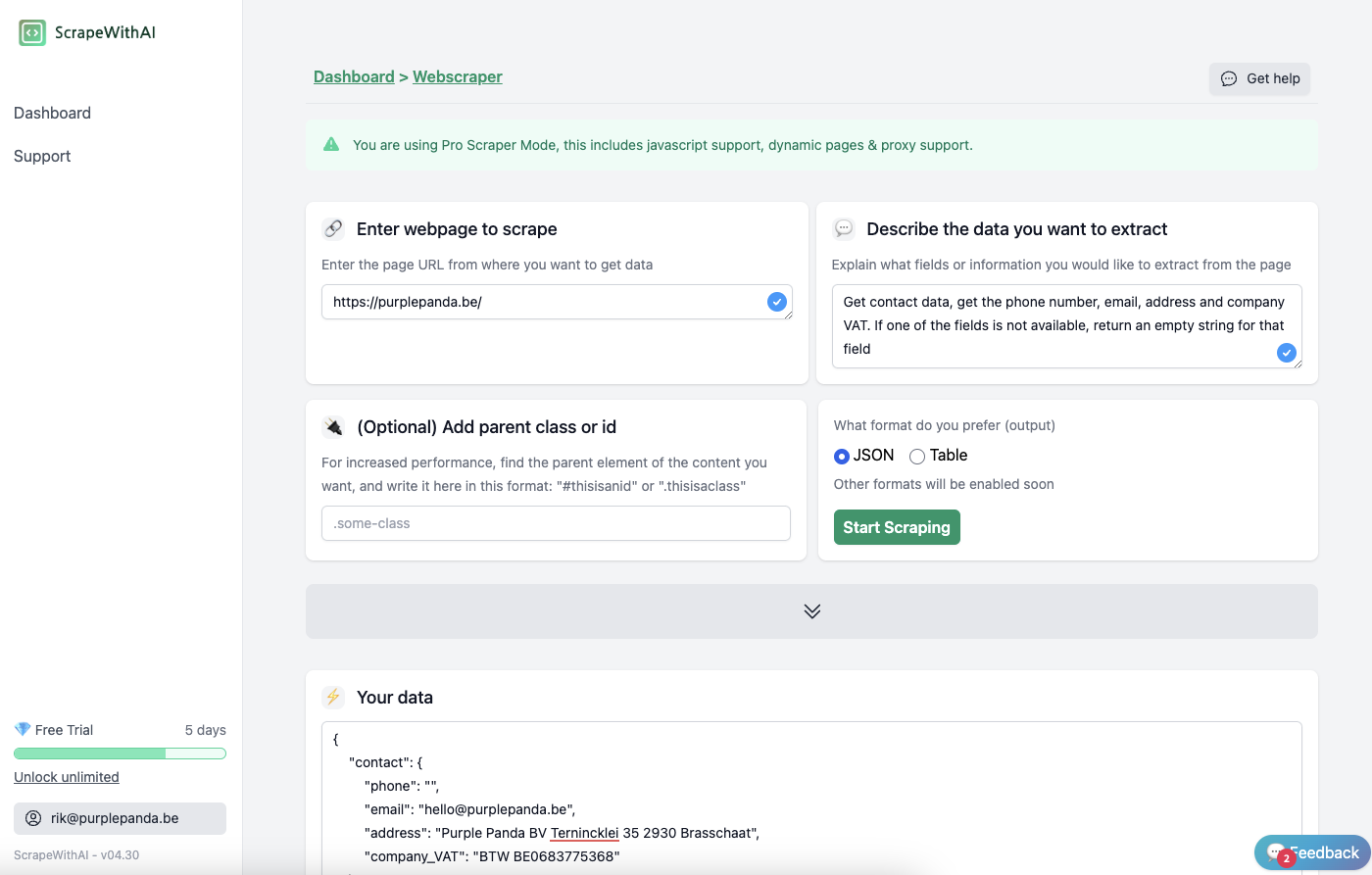Click the user avatar icon beside rik@purplepanda.be
This screenshot has width=1372, height=875.
[33, 818]
